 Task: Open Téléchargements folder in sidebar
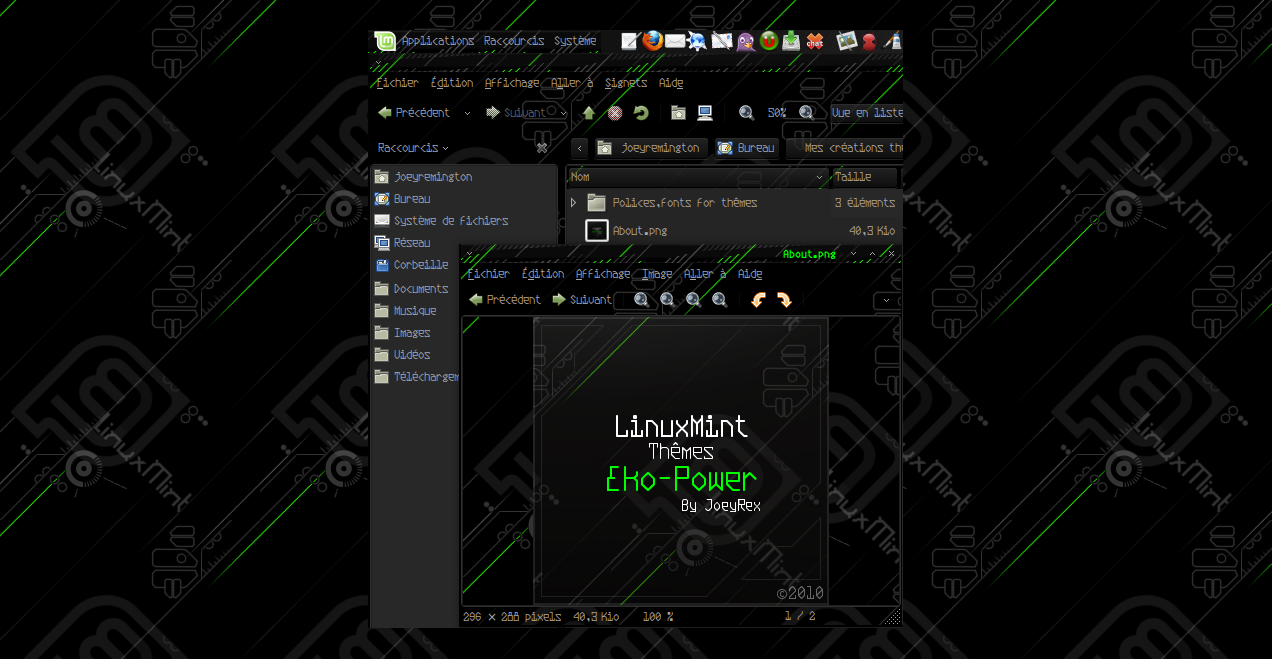416,377
